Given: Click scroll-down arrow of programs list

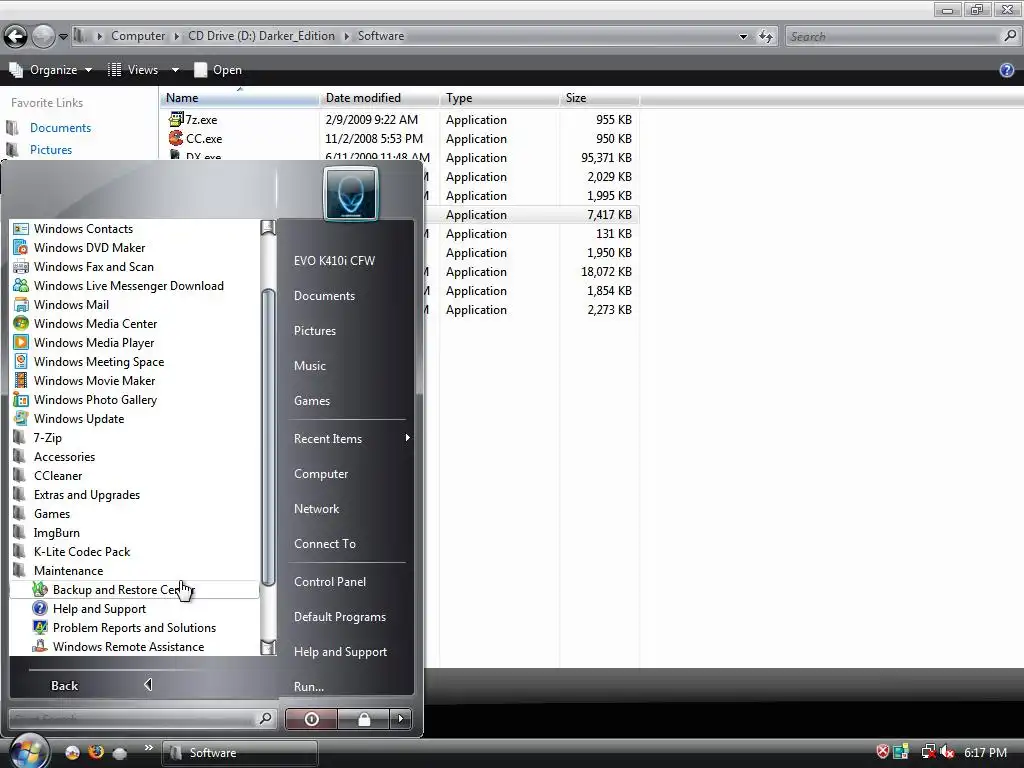Looking at the screenshot, I should 268,647.
